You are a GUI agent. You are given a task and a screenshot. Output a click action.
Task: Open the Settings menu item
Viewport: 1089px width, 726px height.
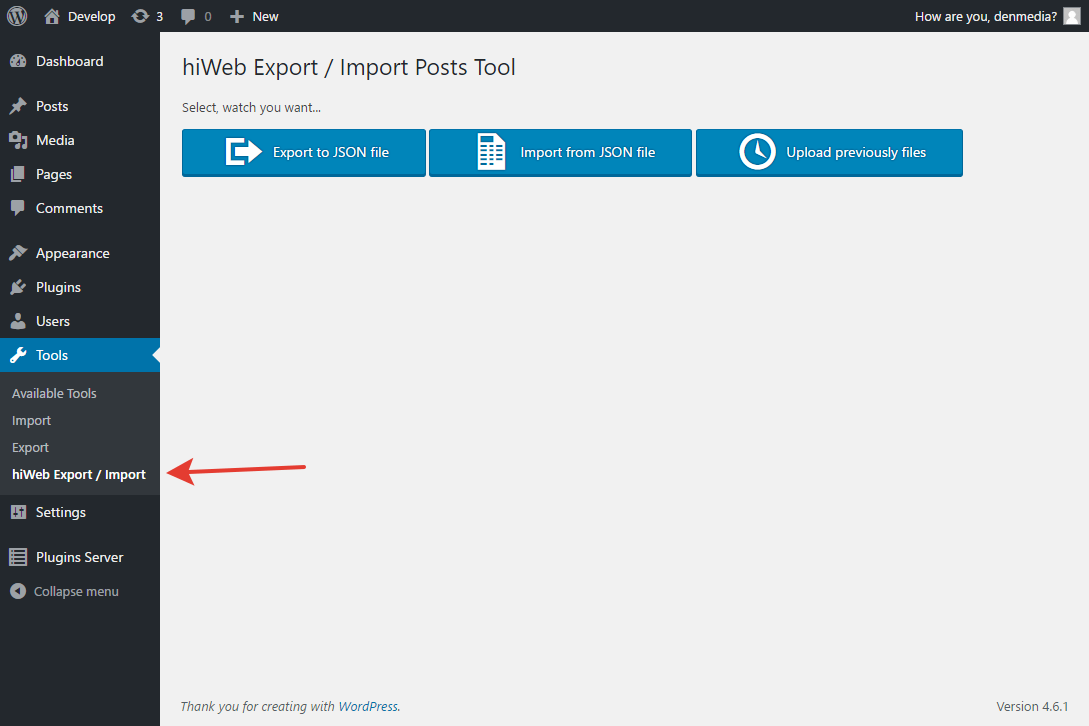coord(80,512)
